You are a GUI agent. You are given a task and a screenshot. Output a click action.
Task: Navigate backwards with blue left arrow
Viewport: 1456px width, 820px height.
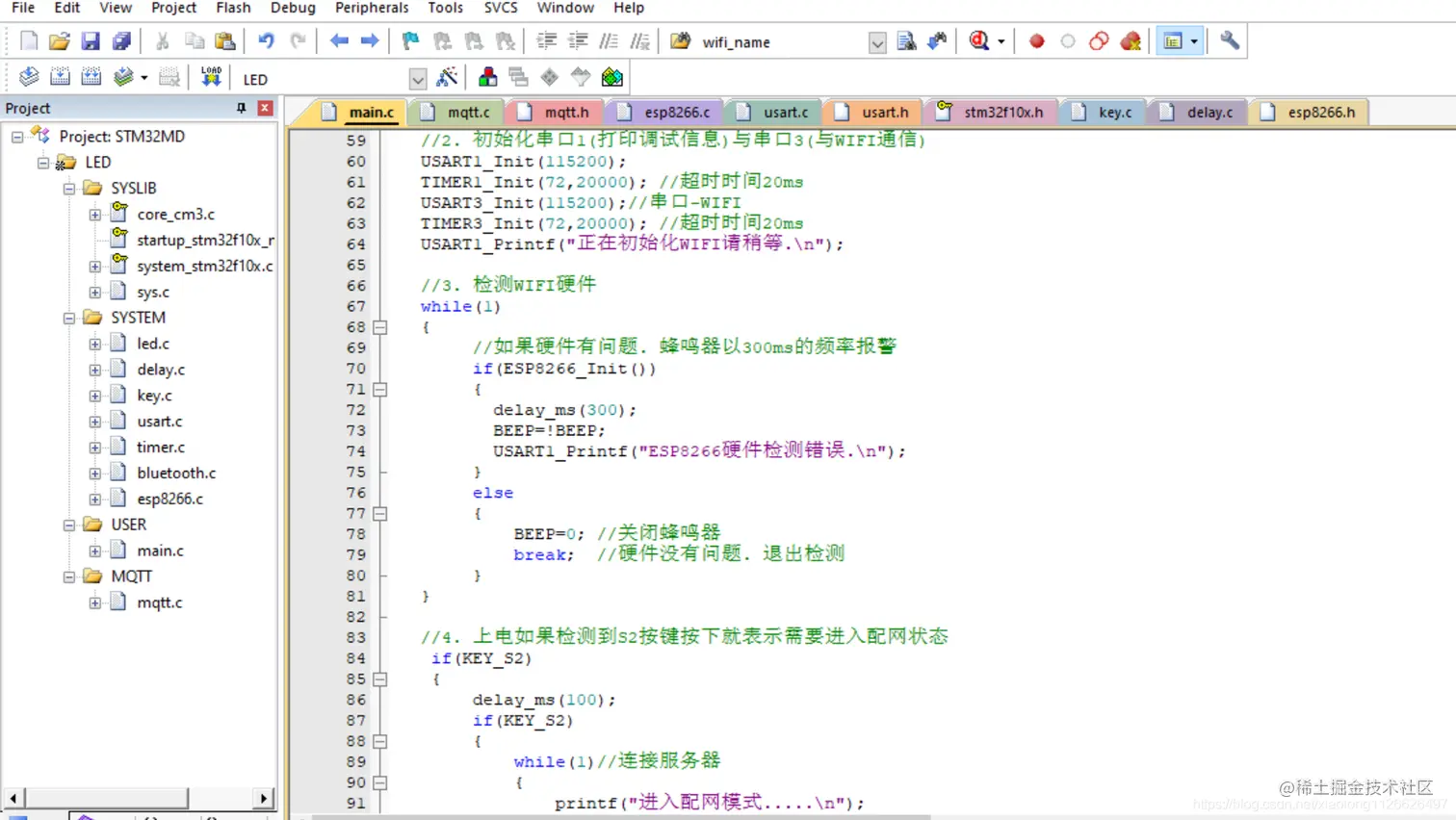click(x=339, y=41)
